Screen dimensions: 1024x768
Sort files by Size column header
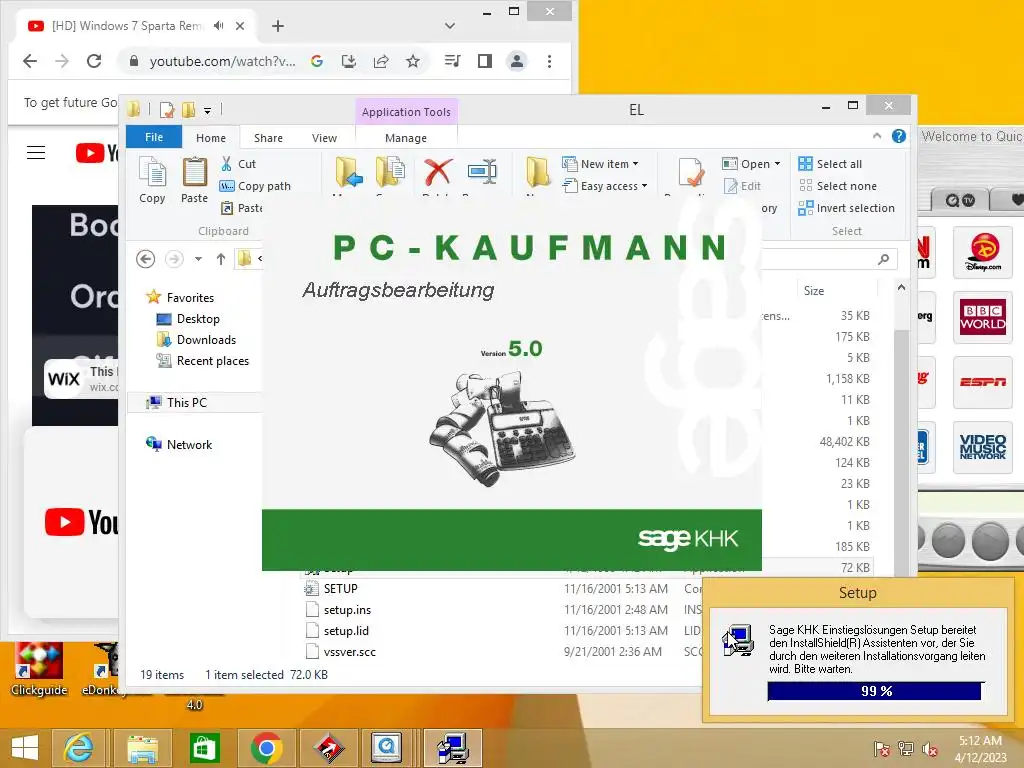(x=814, y=291)
